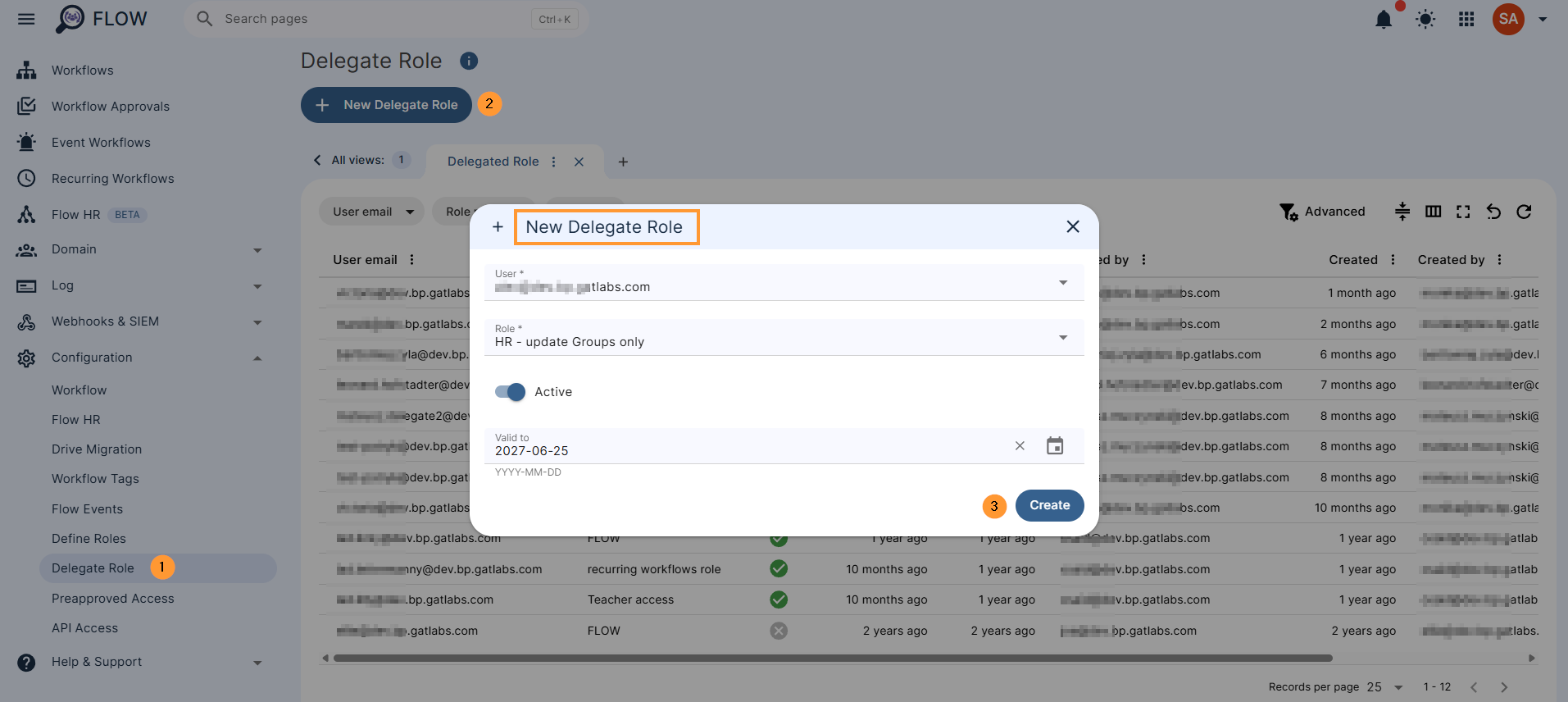Clear the Valid to date
The image size is (1568, 702).
1020,445
